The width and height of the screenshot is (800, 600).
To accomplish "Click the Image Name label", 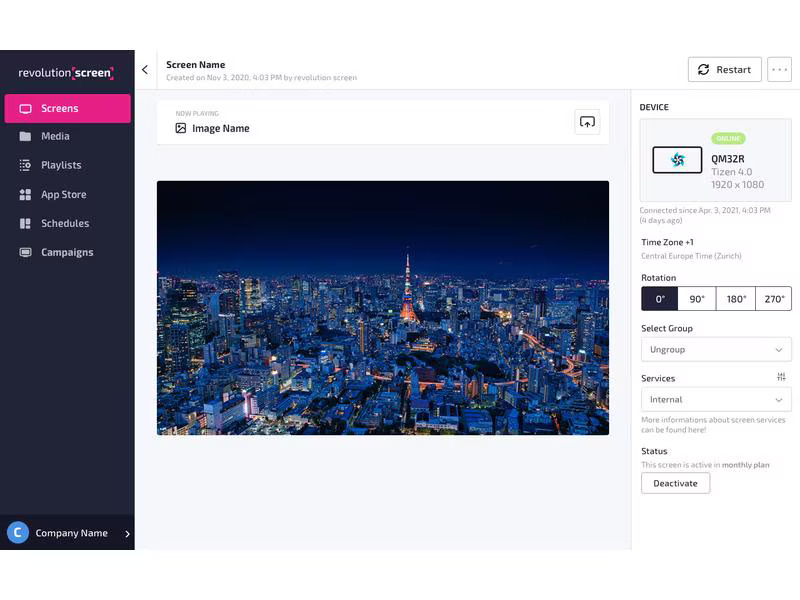I will click(x=221, y=129).
